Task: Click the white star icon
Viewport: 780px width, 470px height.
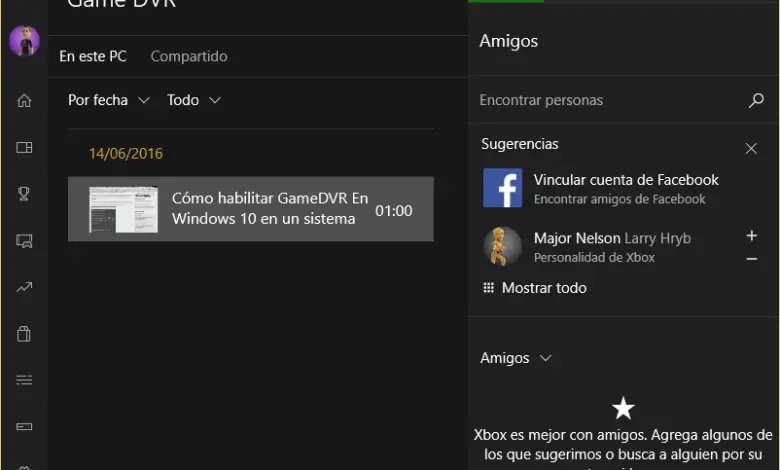Action: point(623,408)
